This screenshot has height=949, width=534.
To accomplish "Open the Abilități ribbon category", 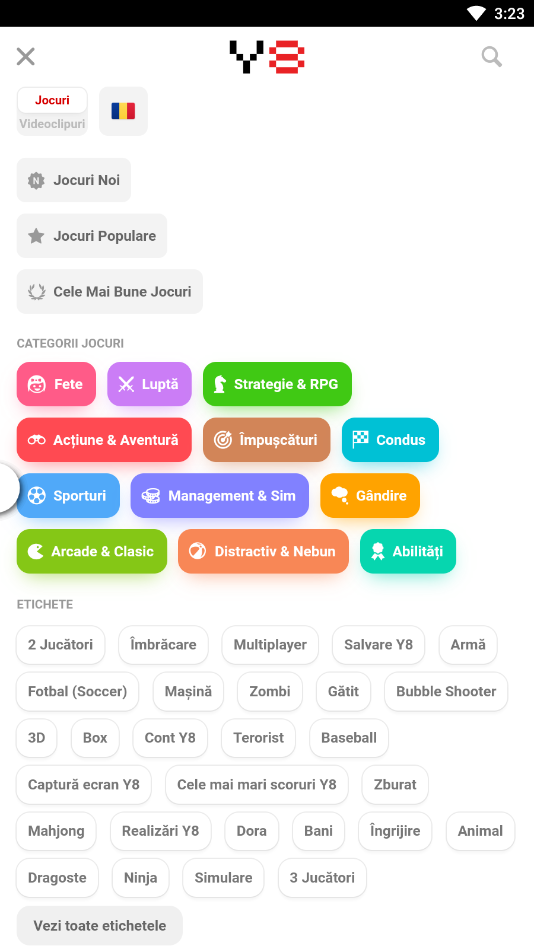I will 408,551.
